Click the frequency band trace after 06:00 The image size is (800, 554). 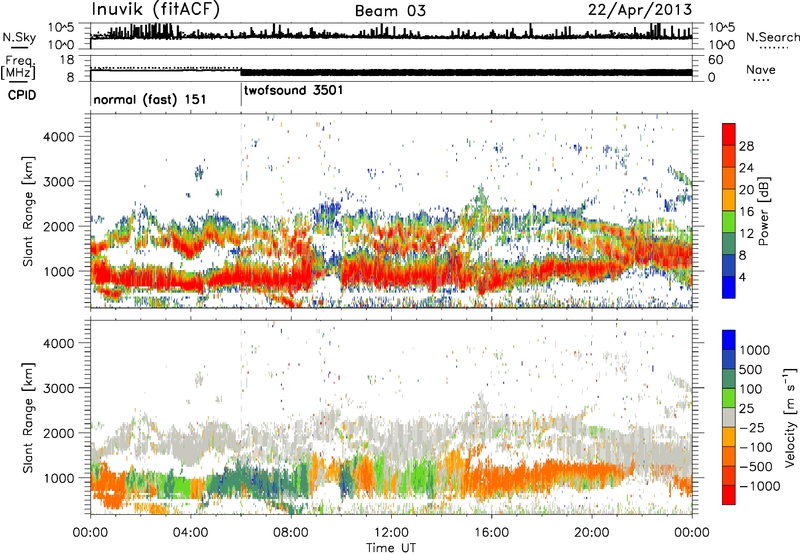pyautogui.click(x=466, y=72)
